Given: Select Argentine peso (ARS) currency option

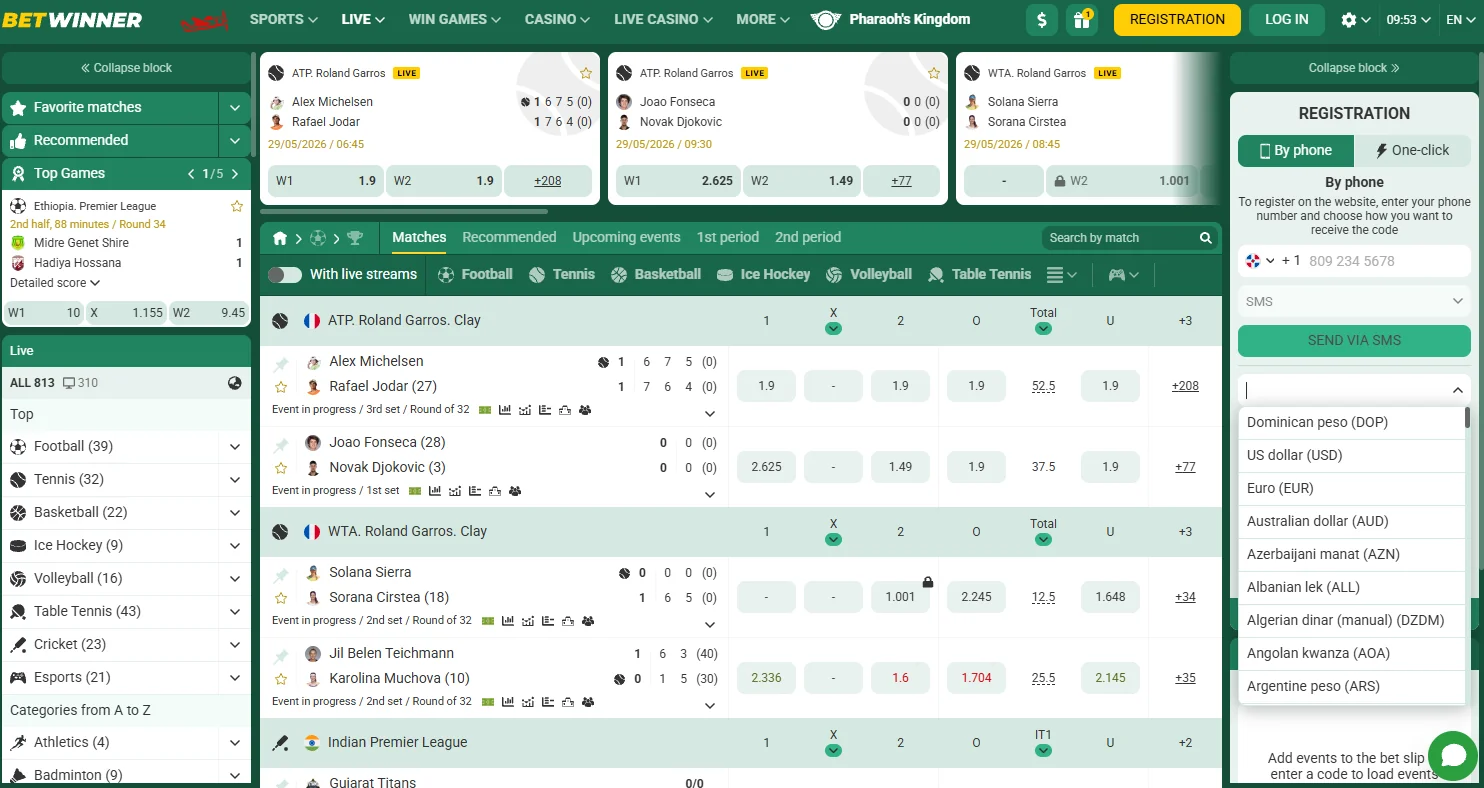Looking at the screenshot, I should [1352, 686].
